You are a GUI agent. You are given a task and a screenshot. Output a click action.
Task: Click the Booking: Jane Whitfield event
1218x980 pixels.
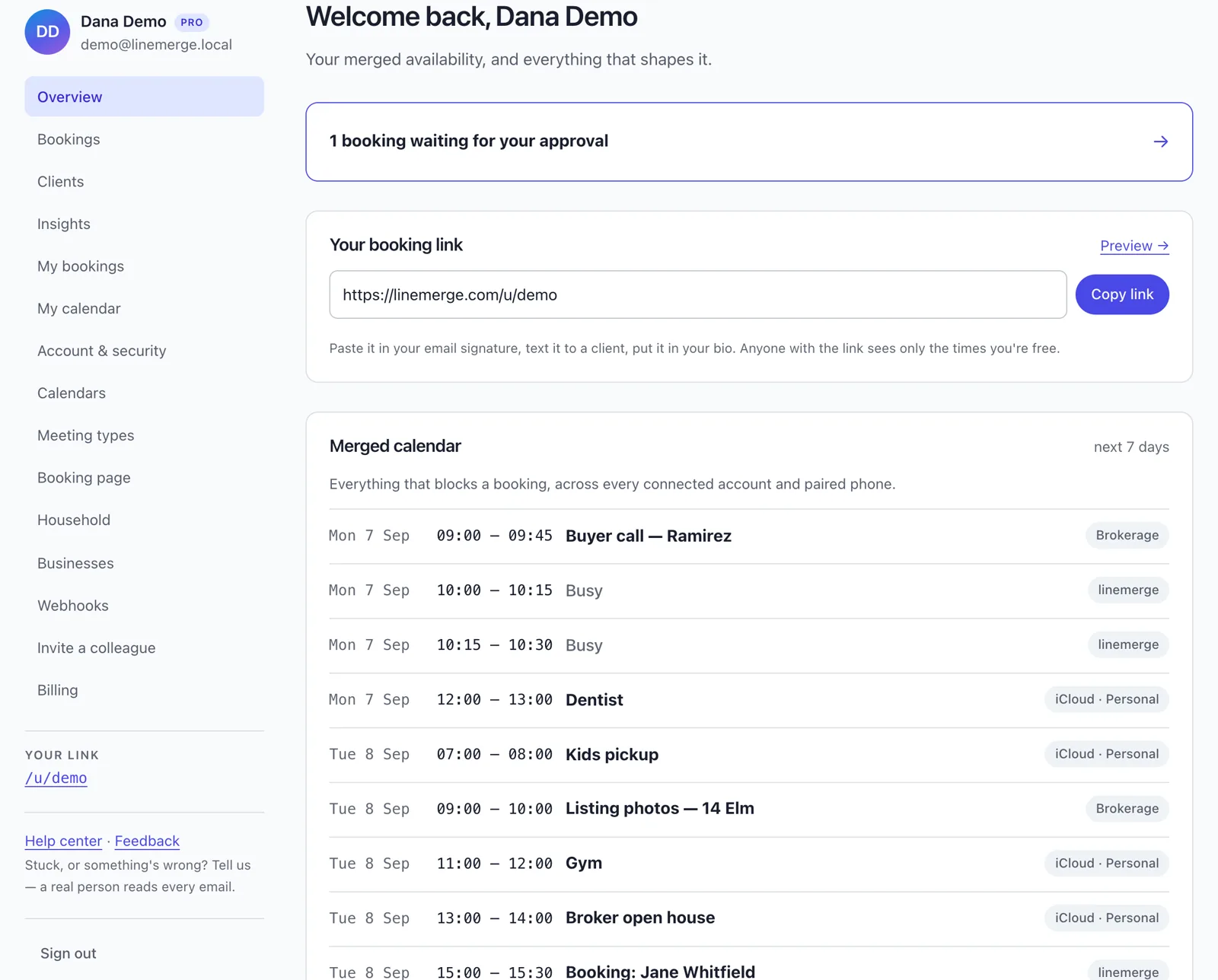[x=660, y=972]
